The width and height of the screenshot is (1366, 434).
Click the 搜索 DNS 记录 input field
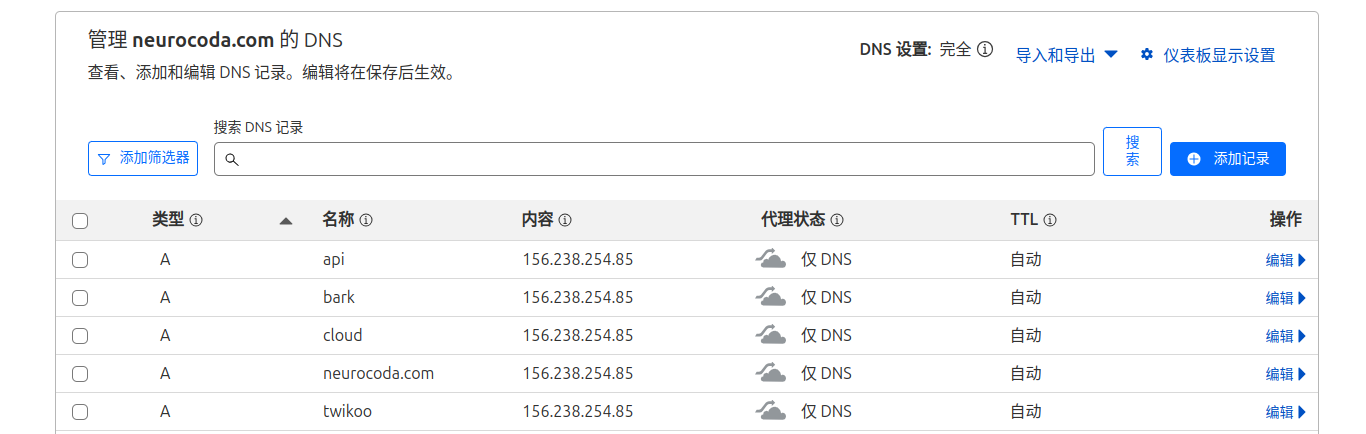(654, 159)
